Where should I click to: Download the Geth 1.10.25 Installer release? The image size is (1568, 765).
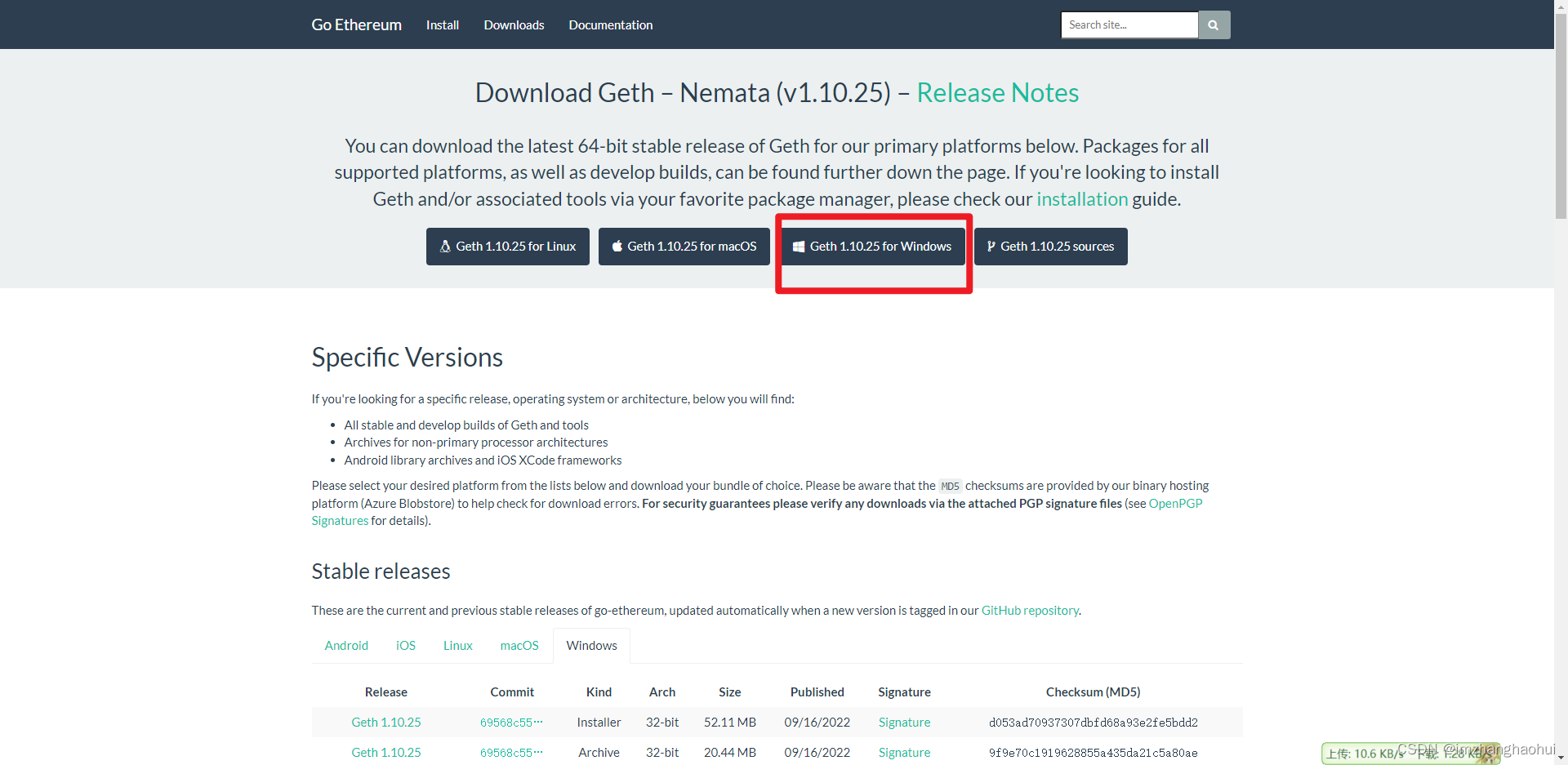pyautogui.click(x=386, y=723)
